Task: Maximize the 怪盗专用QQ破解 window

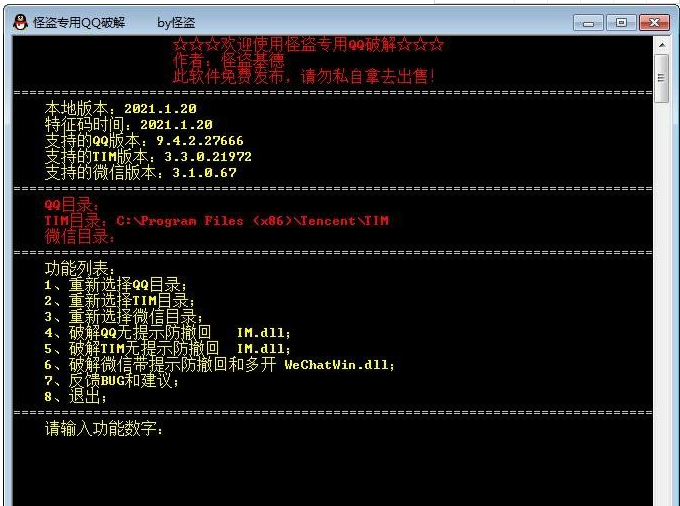Action: [x=621, y=23]
